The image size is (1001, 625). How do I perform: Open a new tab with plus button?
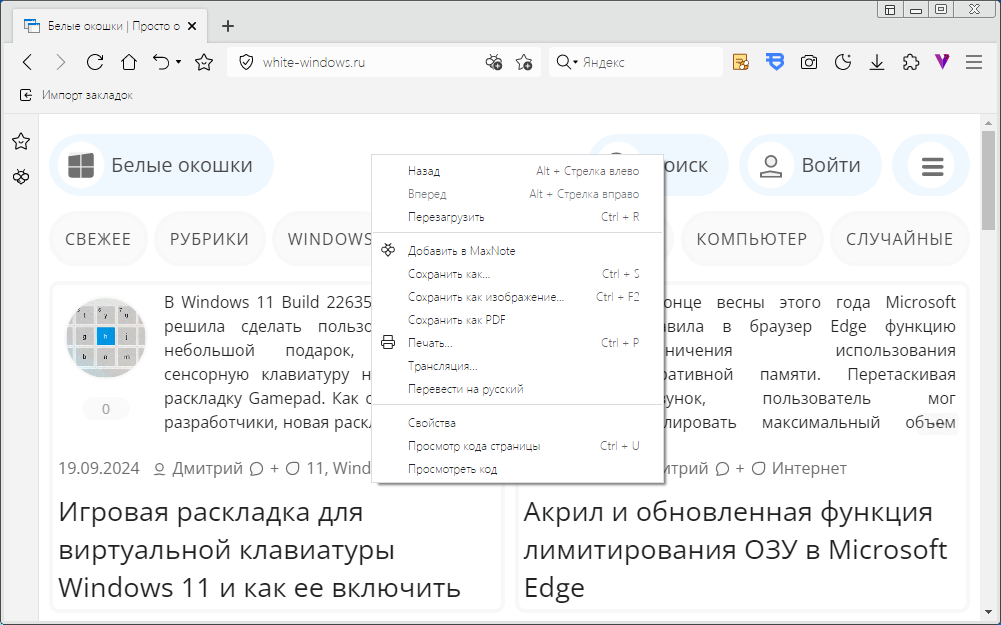(228, 26)
